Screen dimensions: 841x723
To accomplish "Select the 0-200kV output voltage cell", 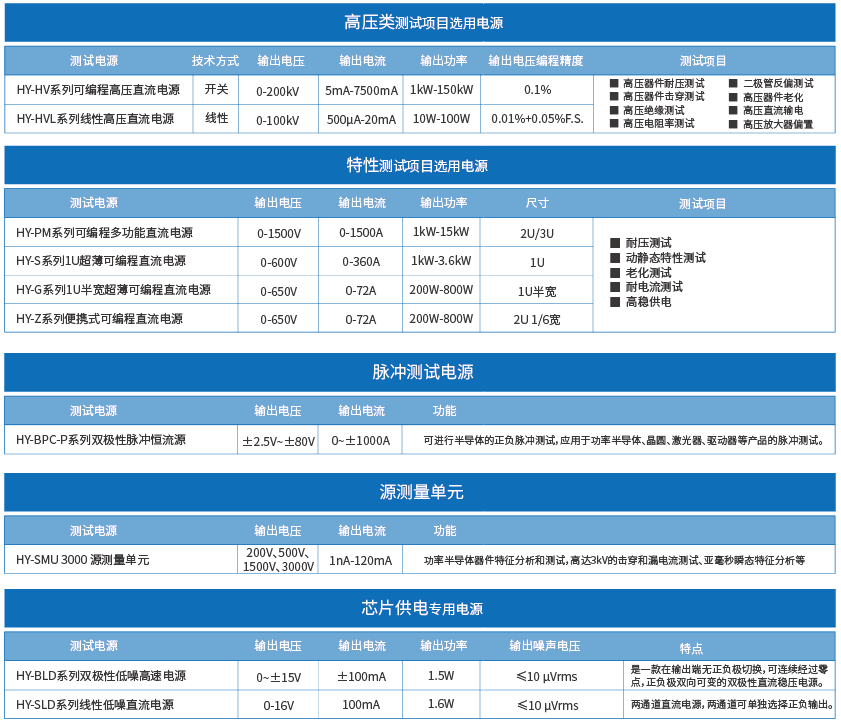I will point(277,91).
